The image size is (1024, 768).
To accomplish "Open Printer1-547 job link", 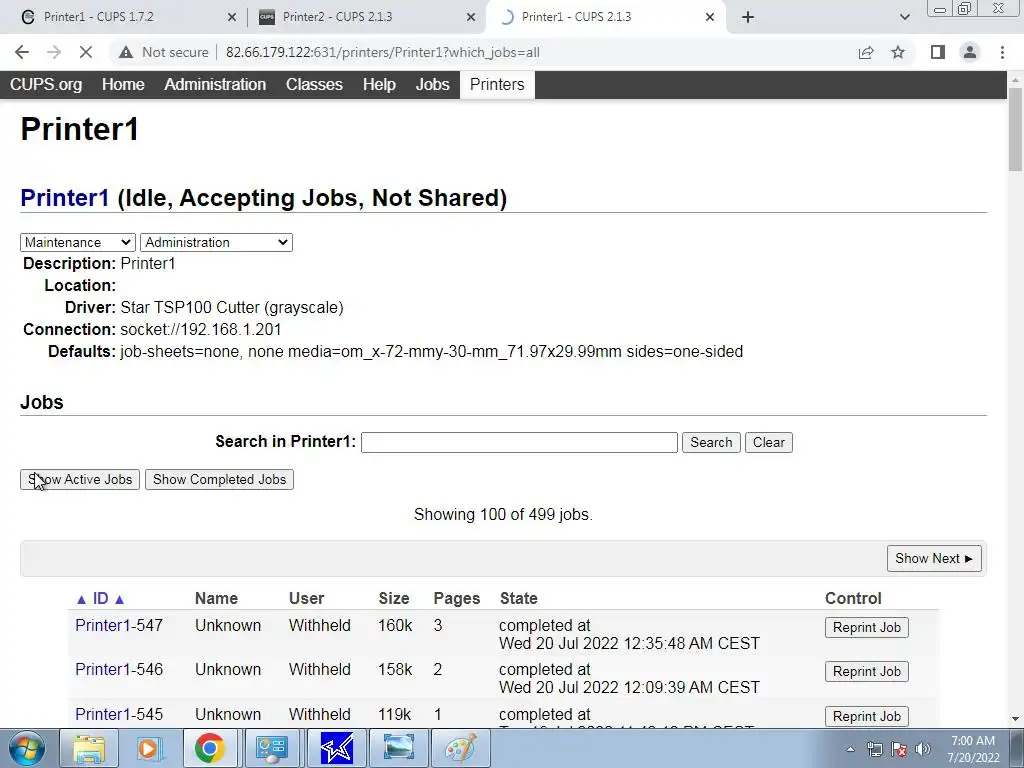I will click(119, 626).
